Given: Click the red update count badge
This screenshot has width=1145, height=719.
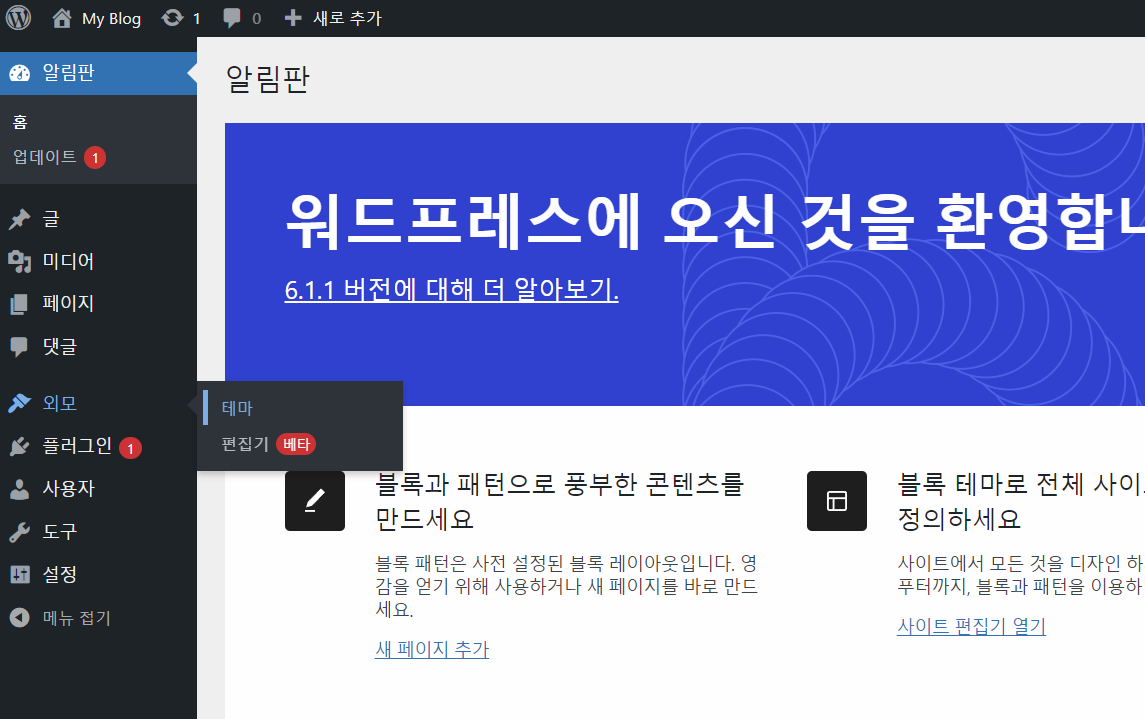Looking at the screenshot, I should [95, 158].
